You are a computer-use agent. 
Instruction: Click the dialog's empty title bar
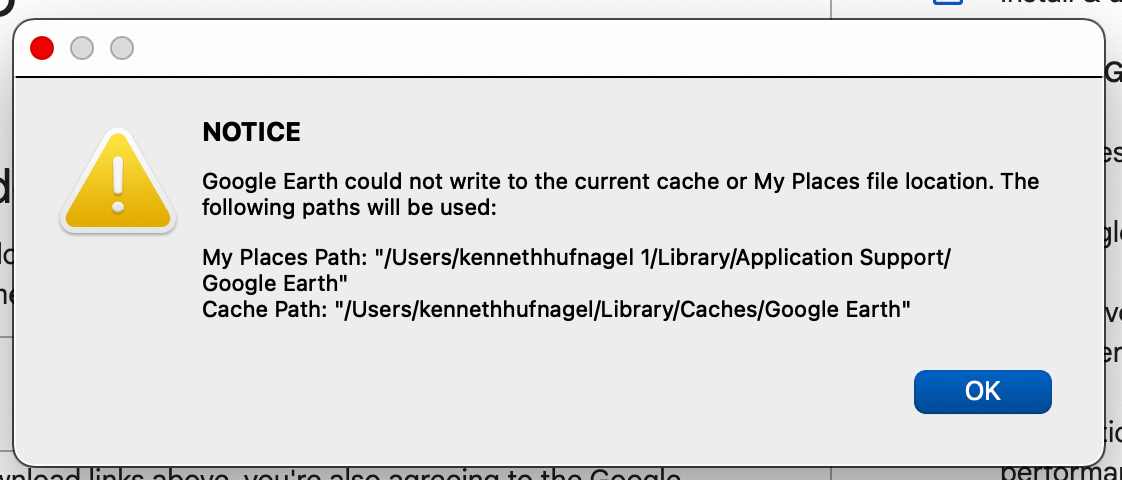pyautogui.click(x=600, y=48)
